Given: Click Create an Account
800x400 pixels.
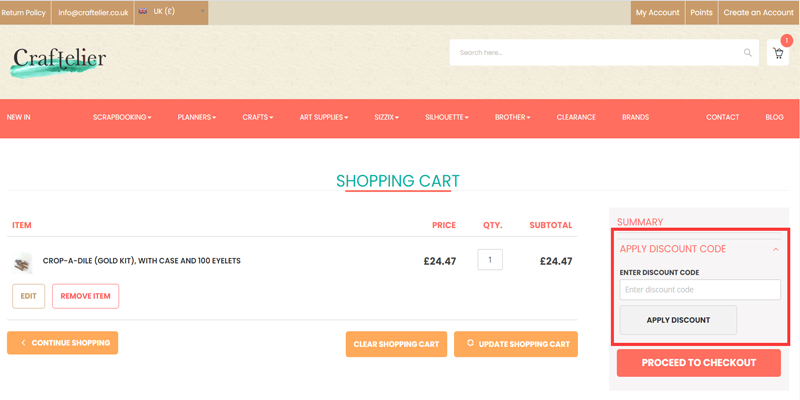Looking at the screenshot, I should (x=759, y=13).
